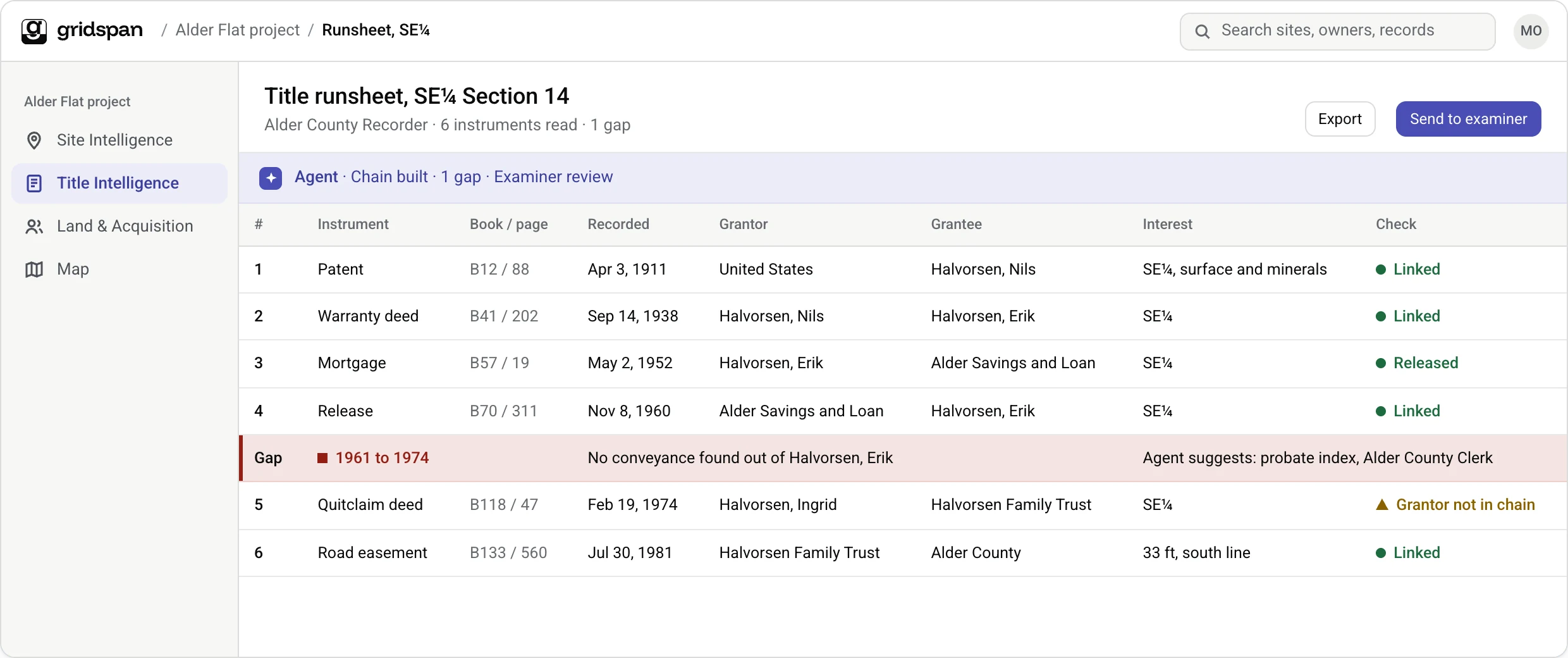Focus the search sites, owners, records field
The height and width of the screenshot is (658, 1568).
tap(1337, 31)
